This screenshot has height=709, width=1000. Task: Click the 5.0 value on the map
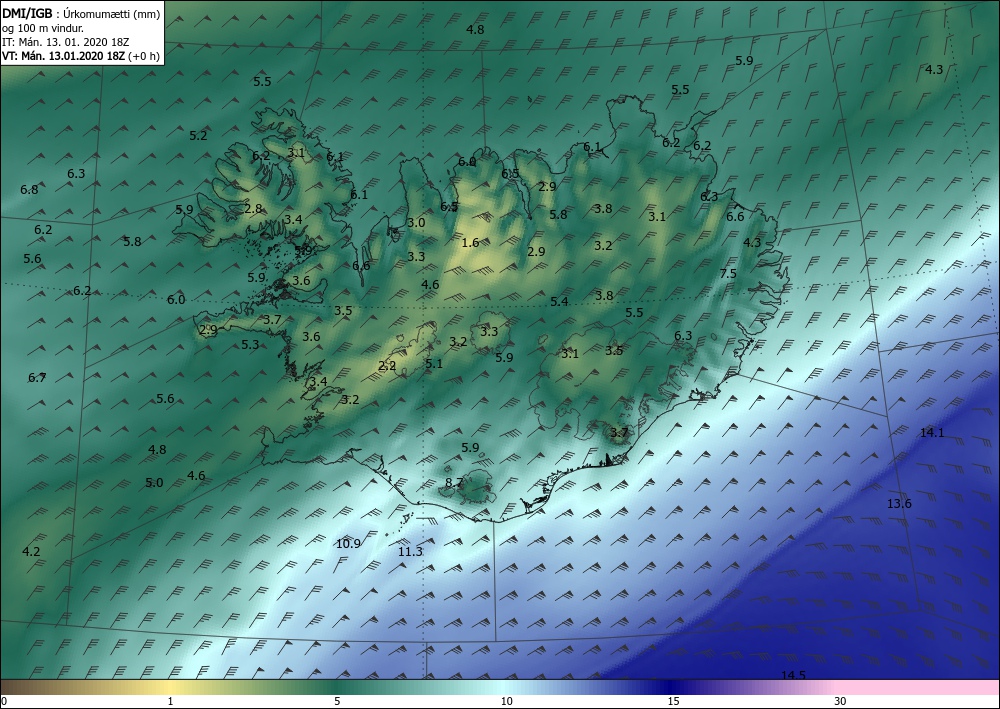coord(154,483)
